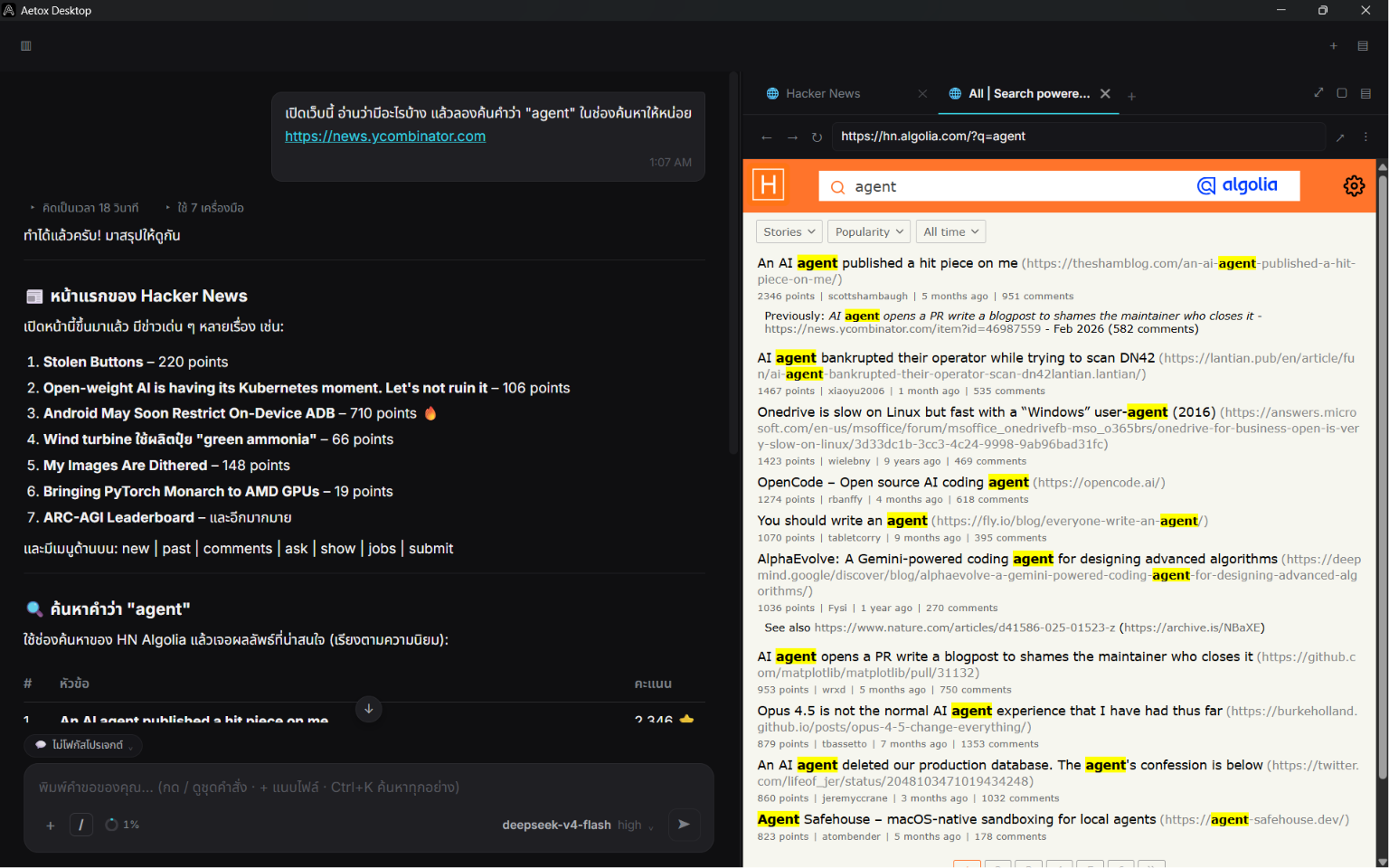
Task: Open the Stories filter dropdown
Action: (789, 231)
